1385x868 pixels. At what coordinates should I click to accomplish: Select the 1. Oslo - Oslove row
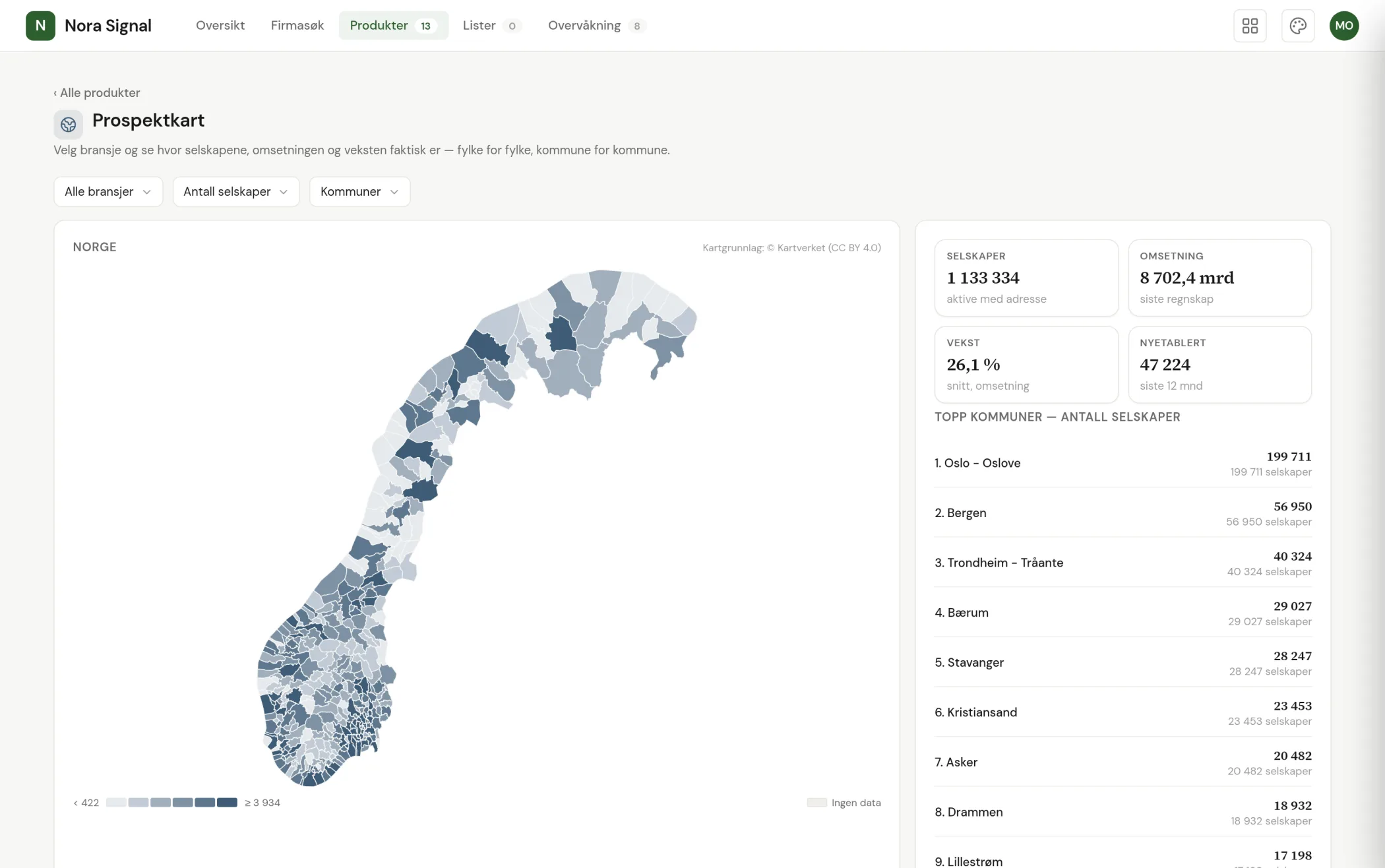(1123, 463)
